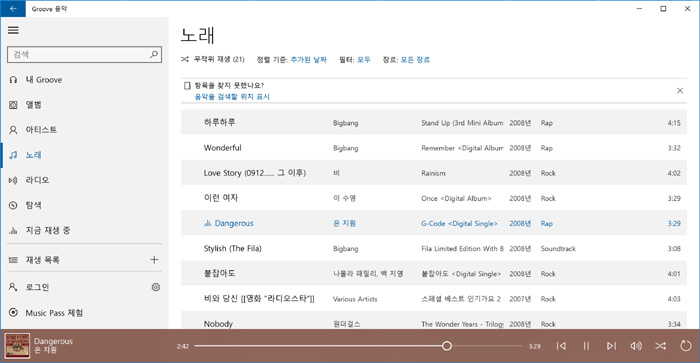Screen dimensions: 700x363
Task: Skip to next track
Action: tap(611, 346)
